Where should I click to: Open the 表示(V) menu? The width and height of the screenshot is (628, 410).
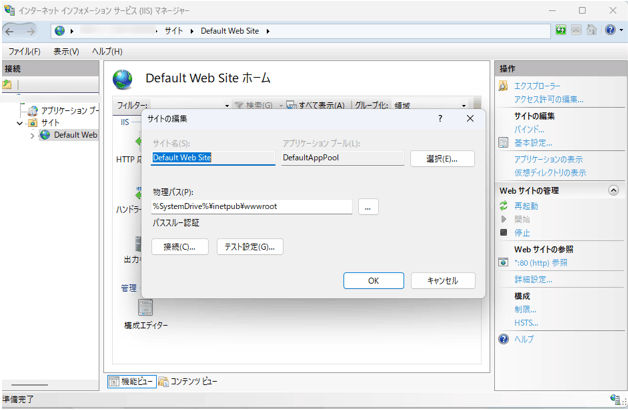click(x=66, y=51)
